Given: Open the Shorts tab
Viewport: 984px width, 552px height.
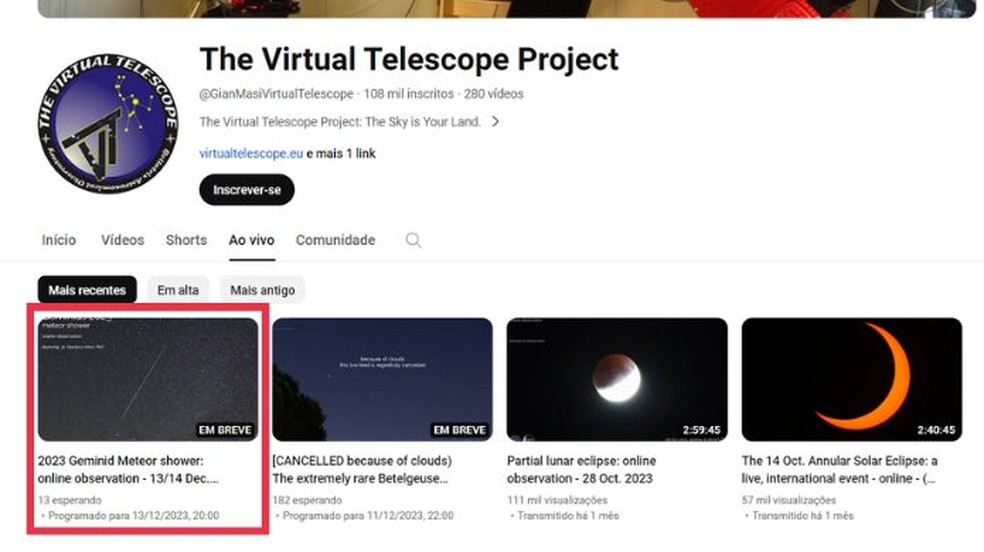Looking at the screenshot, I should 186,240.
